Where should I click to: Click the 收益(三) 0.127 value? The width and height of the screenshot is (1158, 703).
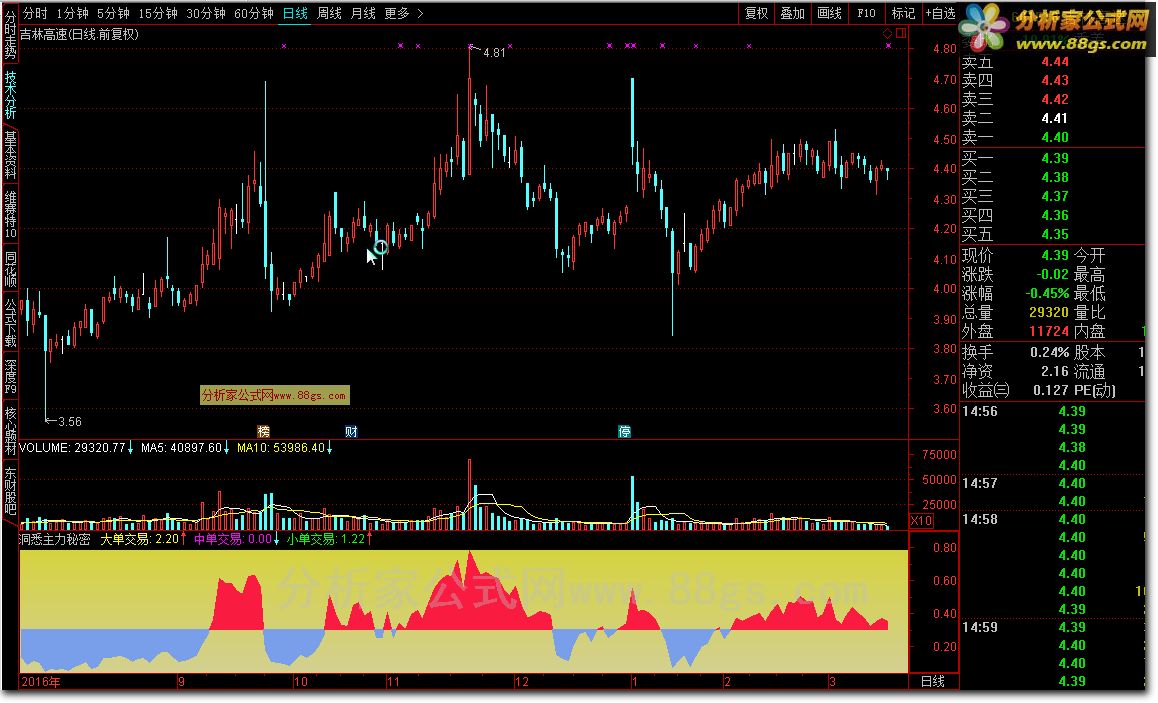click(1051, 390)
